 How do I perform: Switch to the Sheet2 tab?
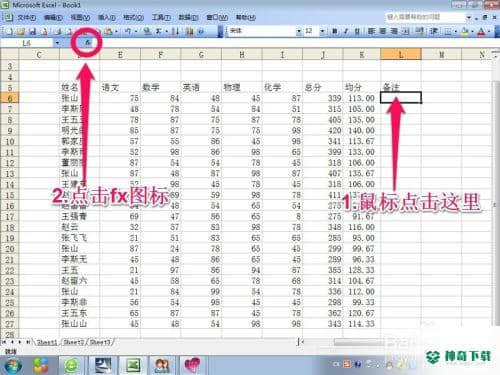(74, 342)
